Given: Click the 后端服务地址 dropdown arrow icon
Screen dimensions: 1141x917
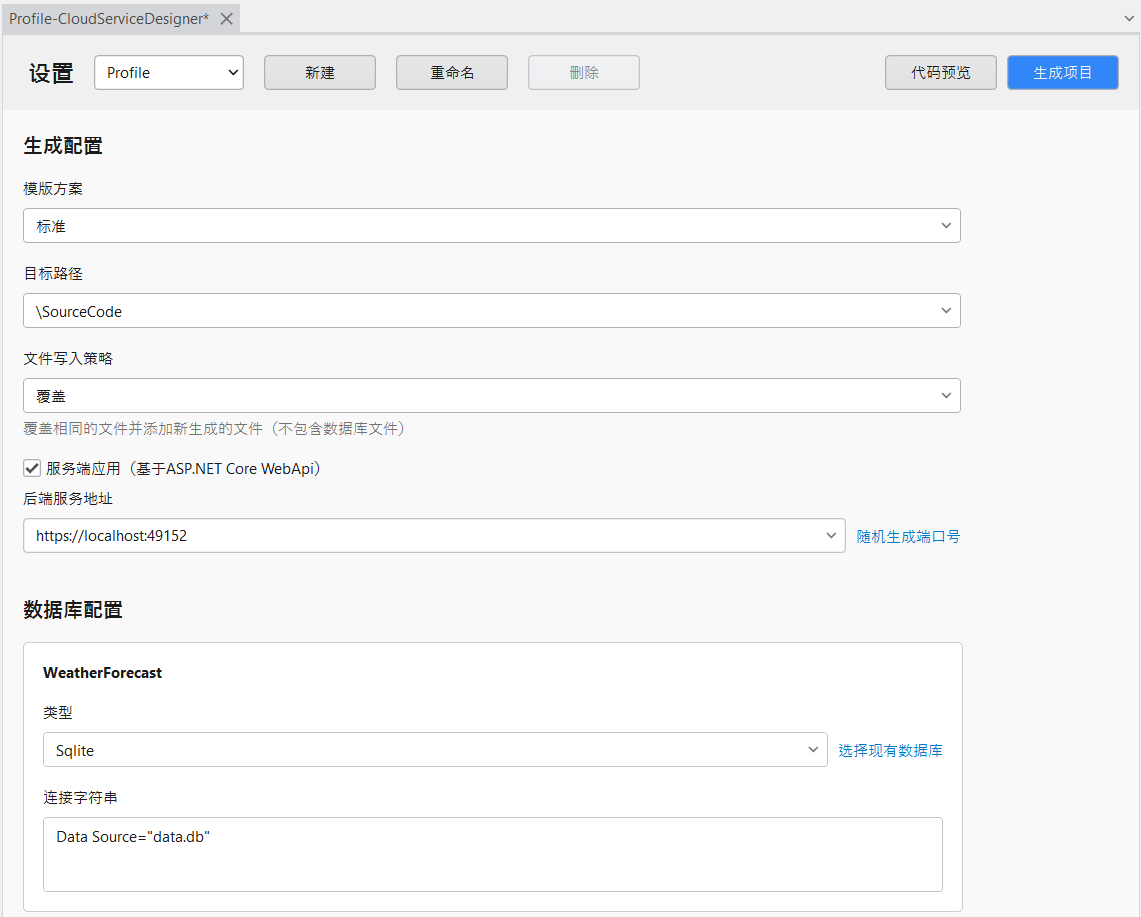Looking at the screenshot, I should (831, 536).
